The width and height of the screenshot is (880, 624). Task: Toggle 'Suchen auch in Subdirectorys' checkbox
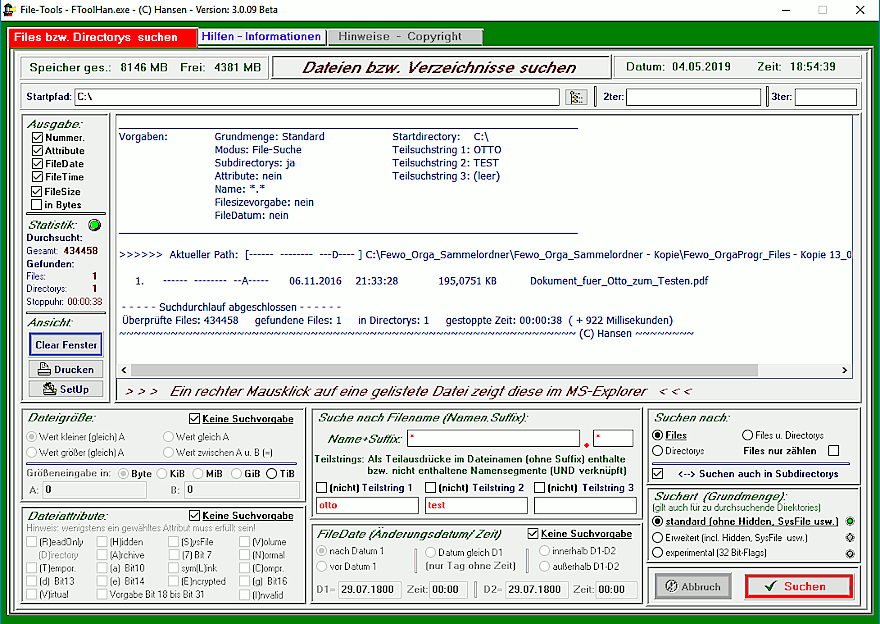click(658, 473)
